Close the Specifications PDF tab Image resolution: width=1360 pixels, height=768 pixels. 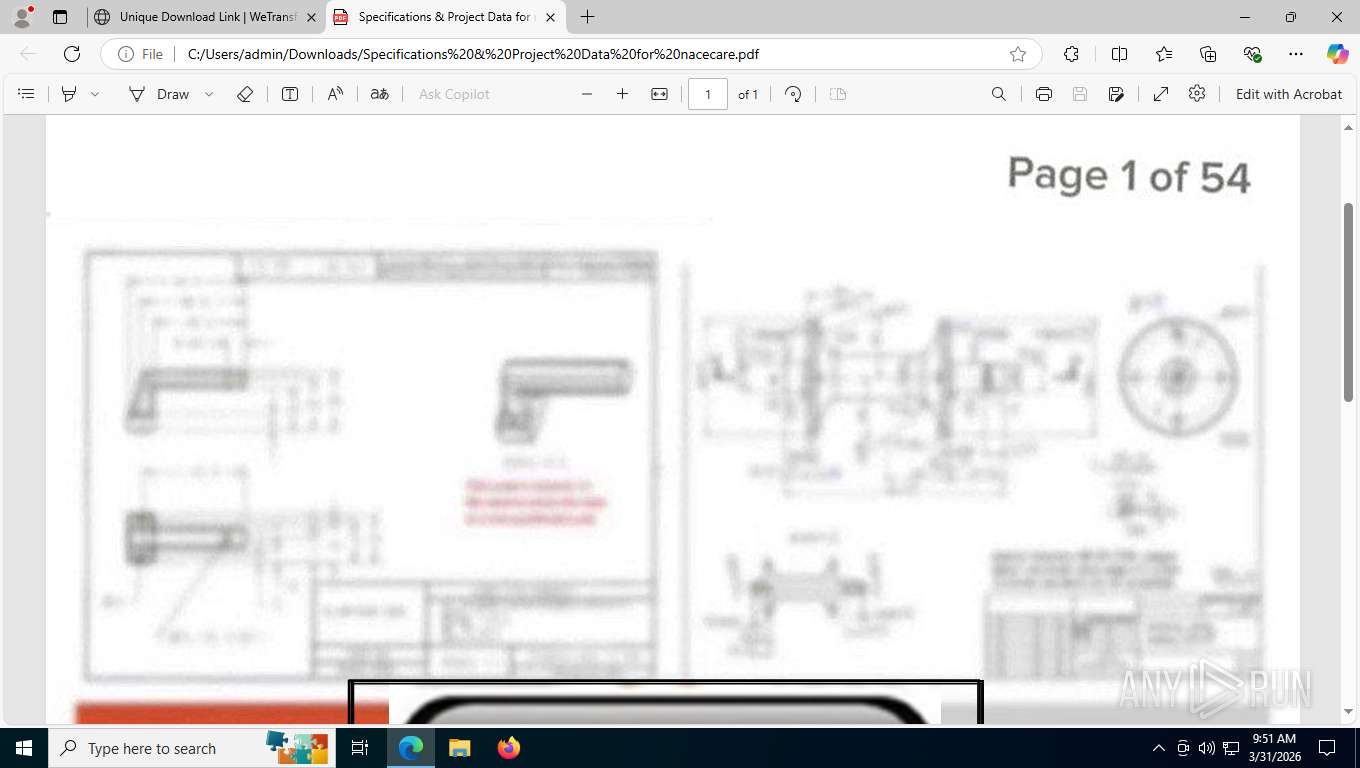tap(550, 17)
